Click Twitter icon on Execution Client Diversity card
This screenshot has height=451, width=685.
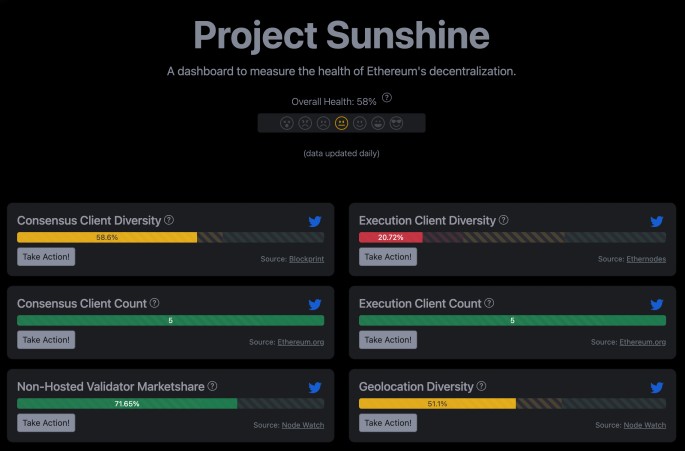pos(657,221)
